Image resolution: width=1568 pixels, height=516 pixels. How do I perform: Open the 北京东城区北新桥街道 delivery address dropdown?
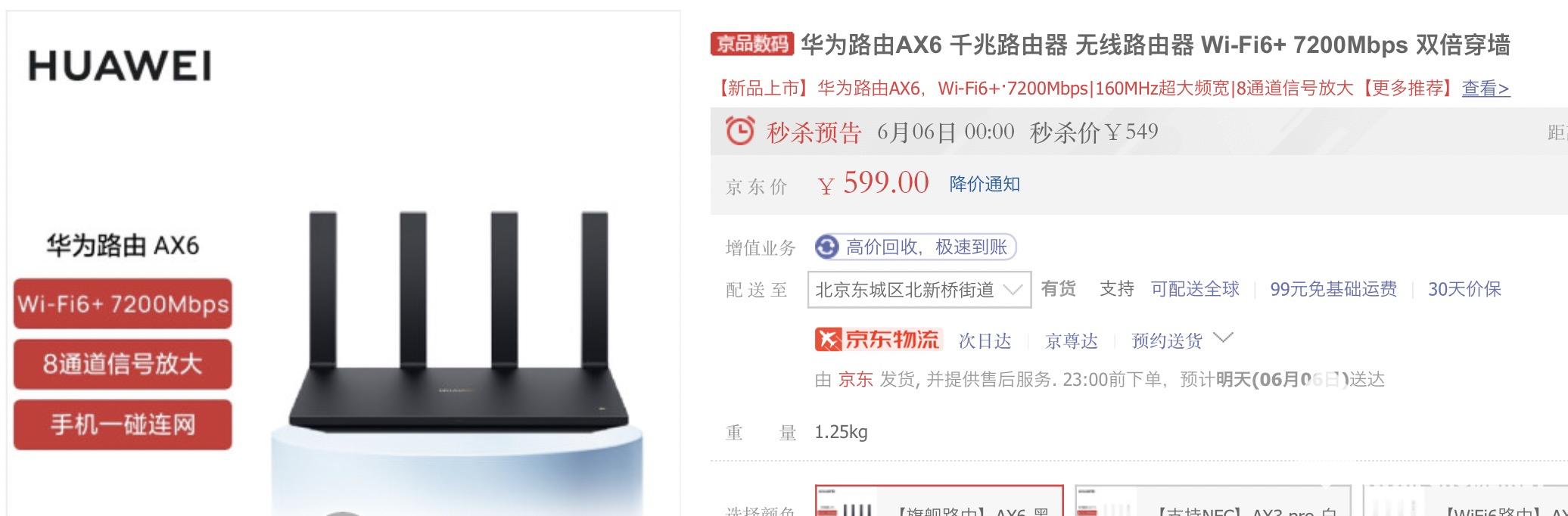pos(919,290)
